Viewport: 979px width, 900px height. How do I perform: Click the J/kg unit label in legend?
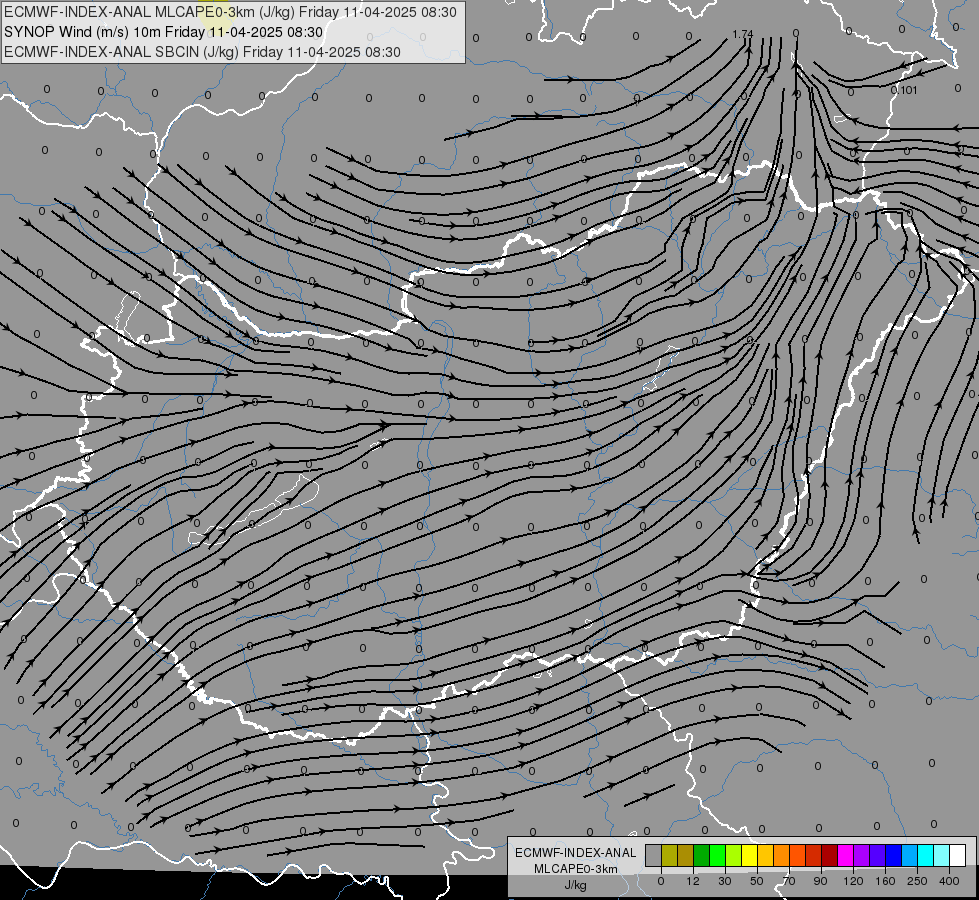point(576,885)
